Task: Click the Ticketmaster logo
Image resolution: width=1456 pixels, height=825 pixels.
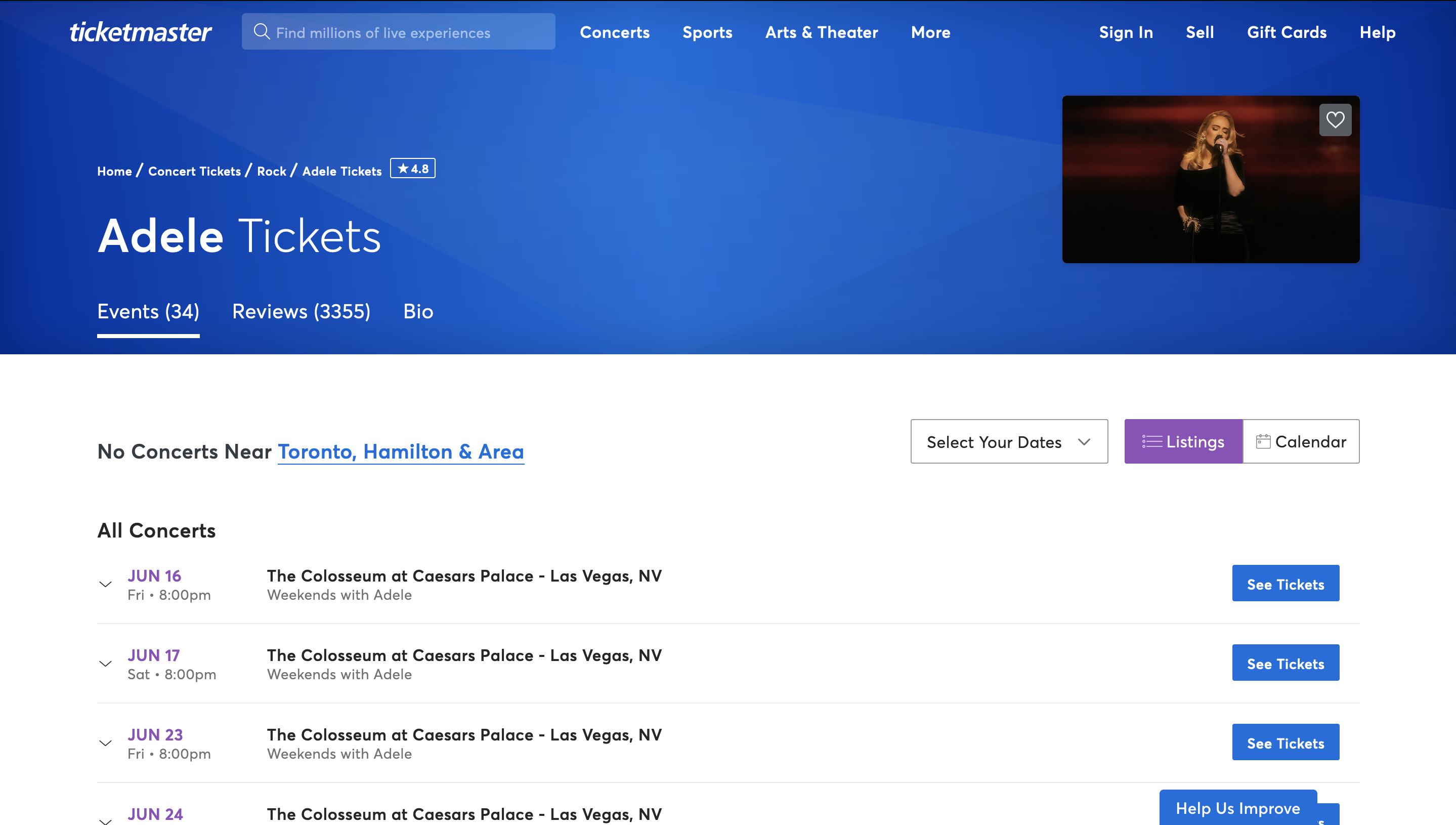Action: point(141,32)
